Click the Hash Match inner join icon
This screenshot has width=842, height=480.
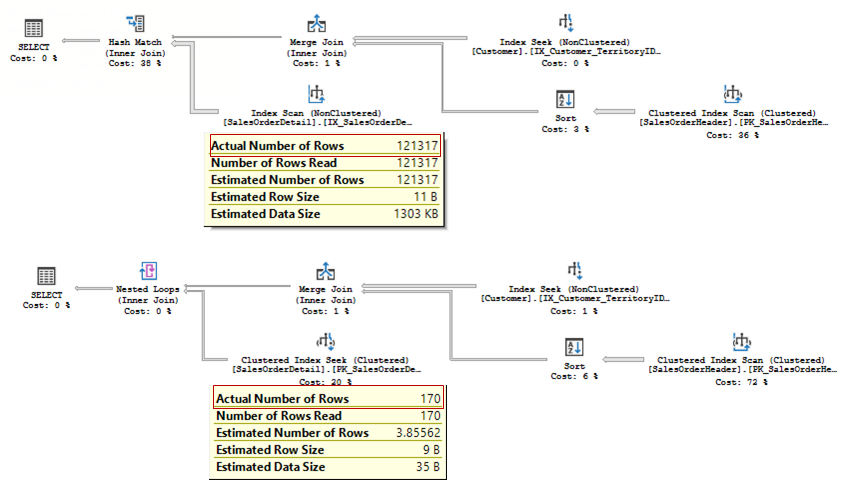click(x=135, y=23)
